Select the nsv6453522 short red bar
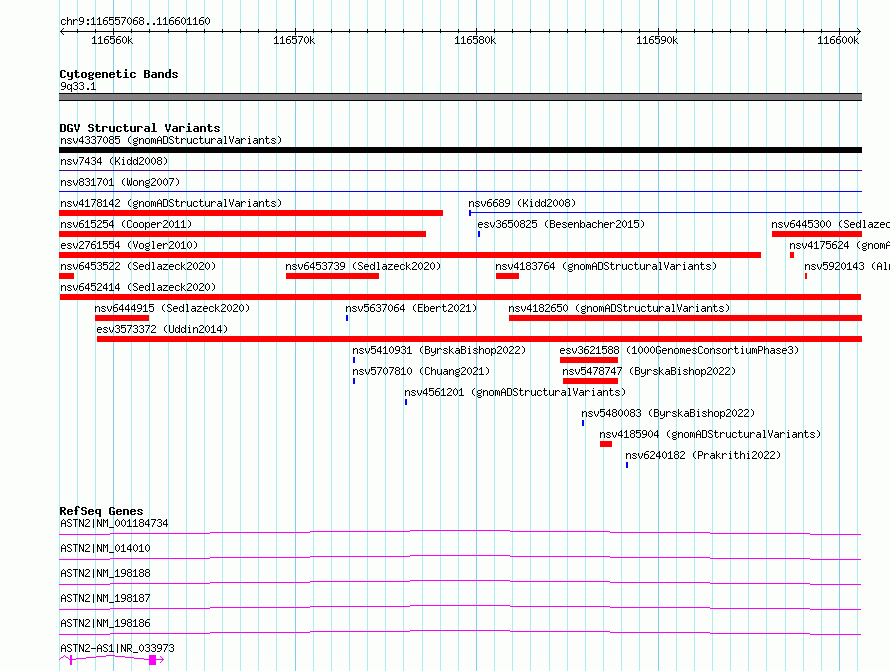The width and height of the screenshot is (890, 671). (x=66, y=276)
